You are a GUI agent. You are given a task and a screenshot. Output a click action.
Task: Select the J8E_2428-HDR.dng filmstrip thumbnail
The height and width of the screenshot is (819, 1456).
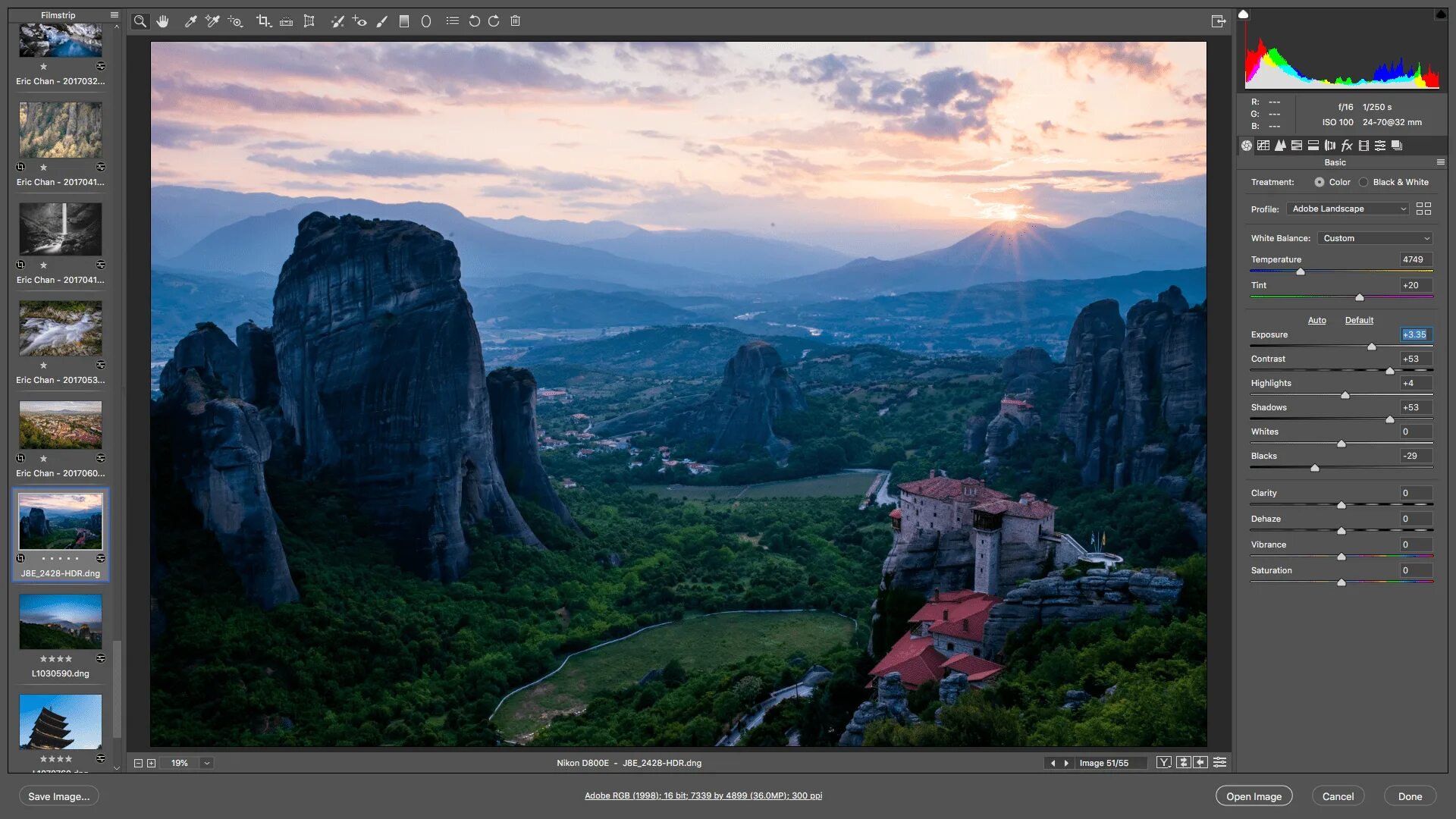click(x=60, y=522)
